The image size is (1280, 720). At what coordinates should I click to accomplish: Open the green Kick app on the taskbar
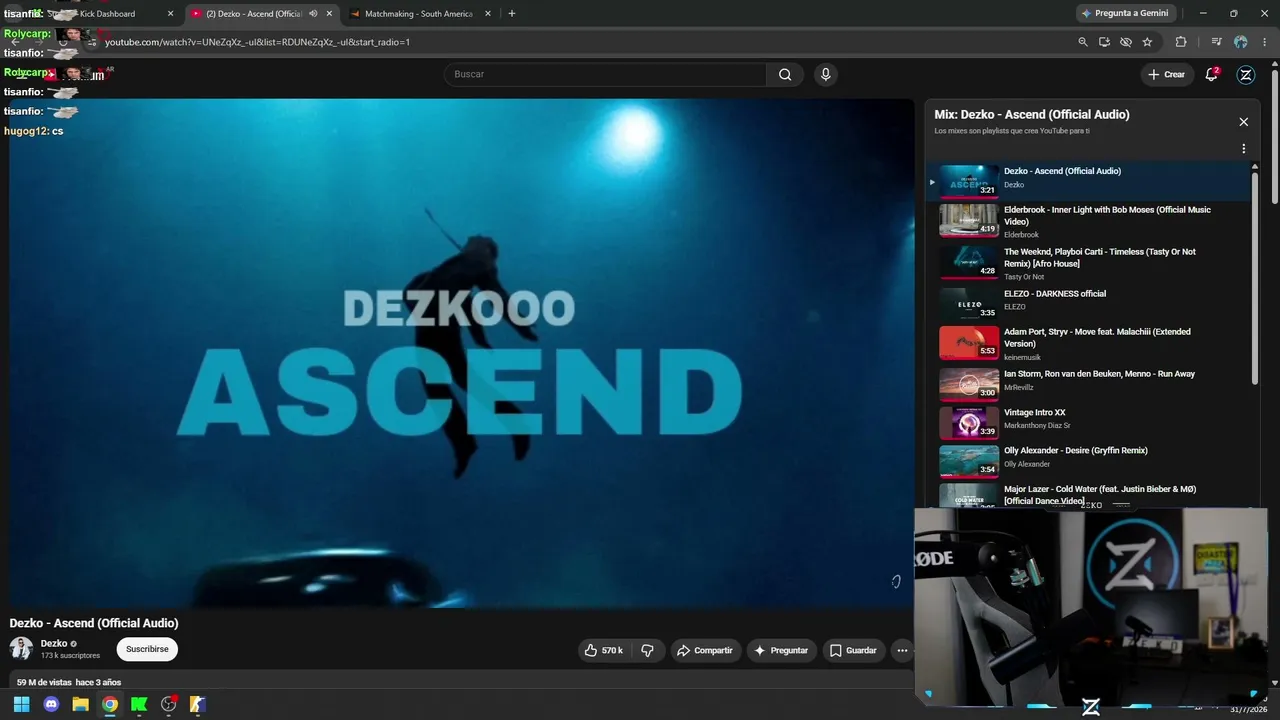pyautogui.click(x=139, y=704)
